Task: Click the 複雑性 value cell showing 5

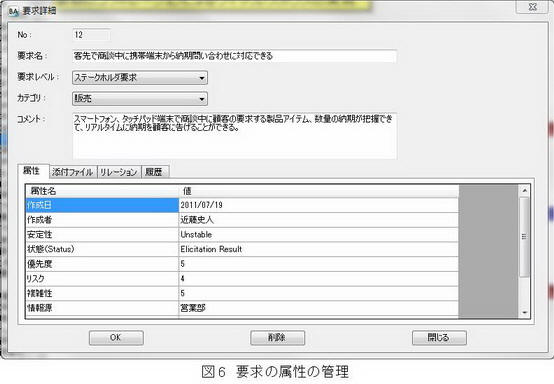Action: pyautogui.click(x=319, y=293)
